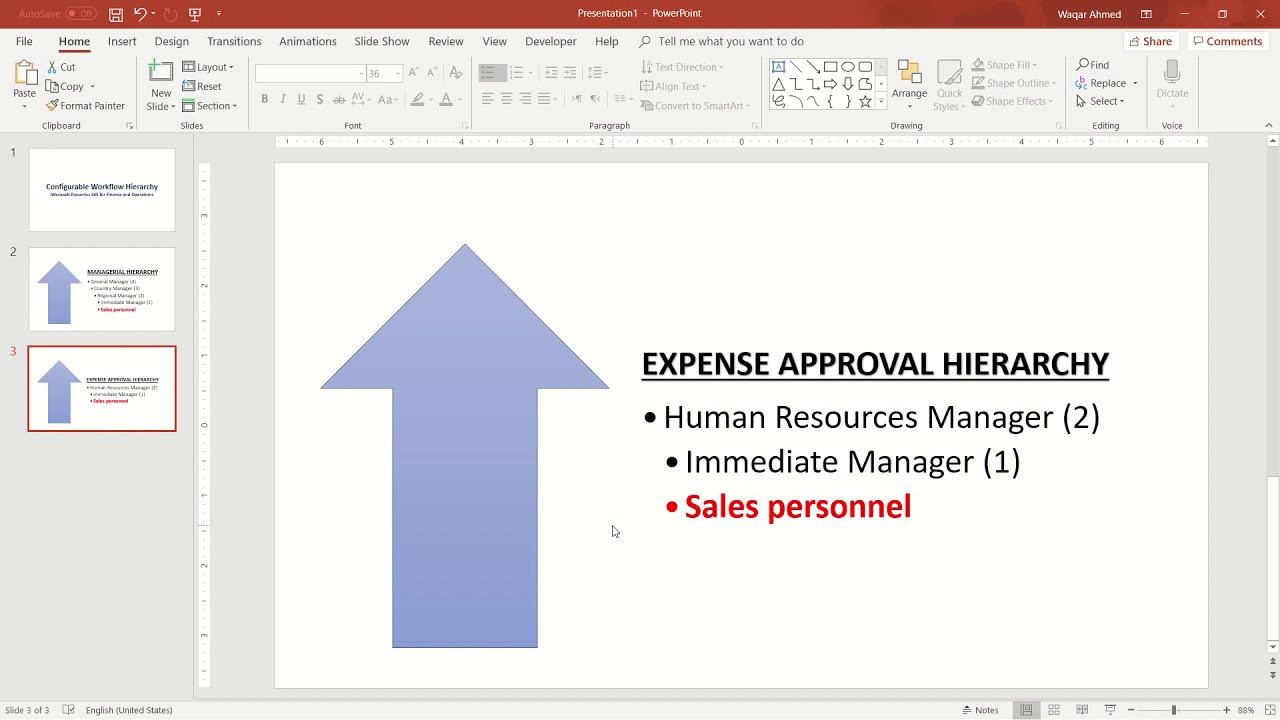Adjust the zoom slider handle
The height and width of the screenshot is (720, 1280).
tap(1174, 710)
